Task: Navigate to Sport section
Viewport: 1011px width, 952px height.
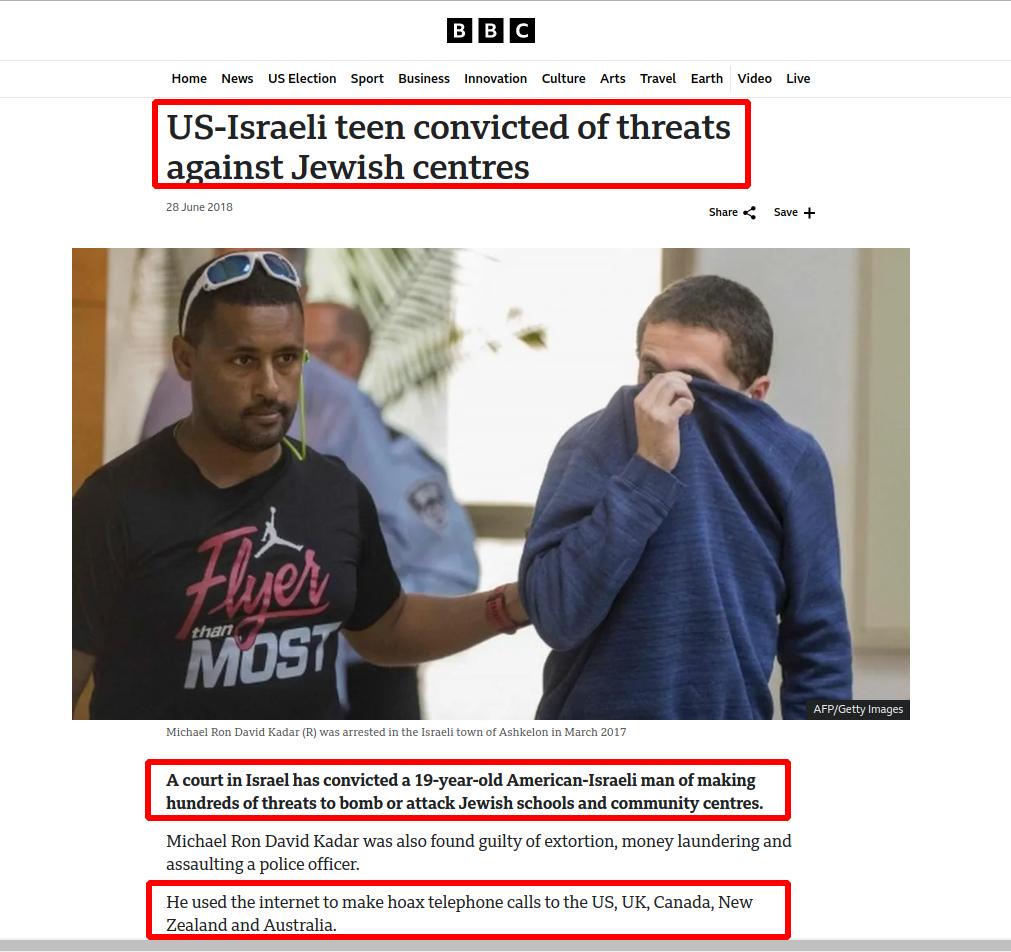Action: [x=367, y=79]
